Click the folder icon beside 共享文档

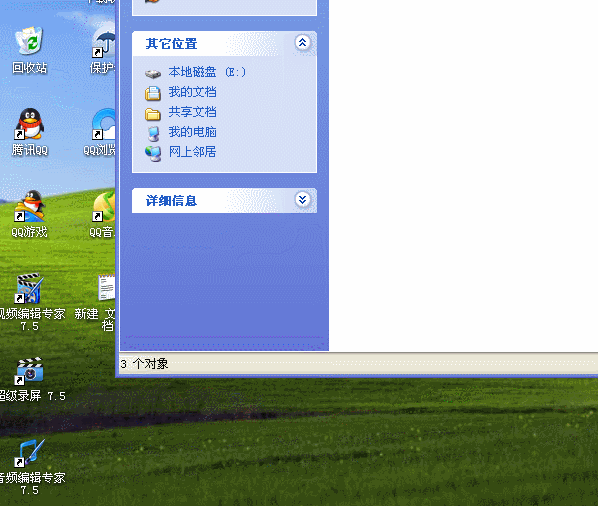point(153,113)
